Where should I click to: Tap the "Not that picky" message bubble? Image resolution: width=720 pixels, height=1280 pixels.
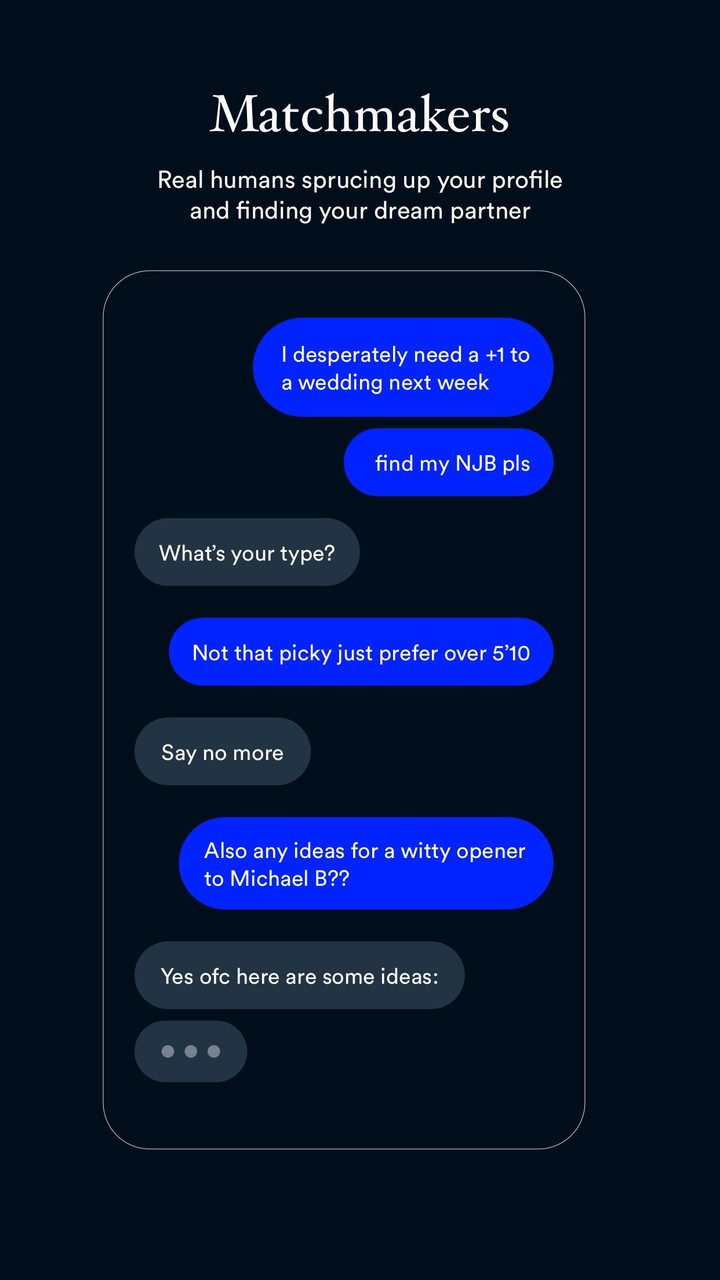pos(361,653)
